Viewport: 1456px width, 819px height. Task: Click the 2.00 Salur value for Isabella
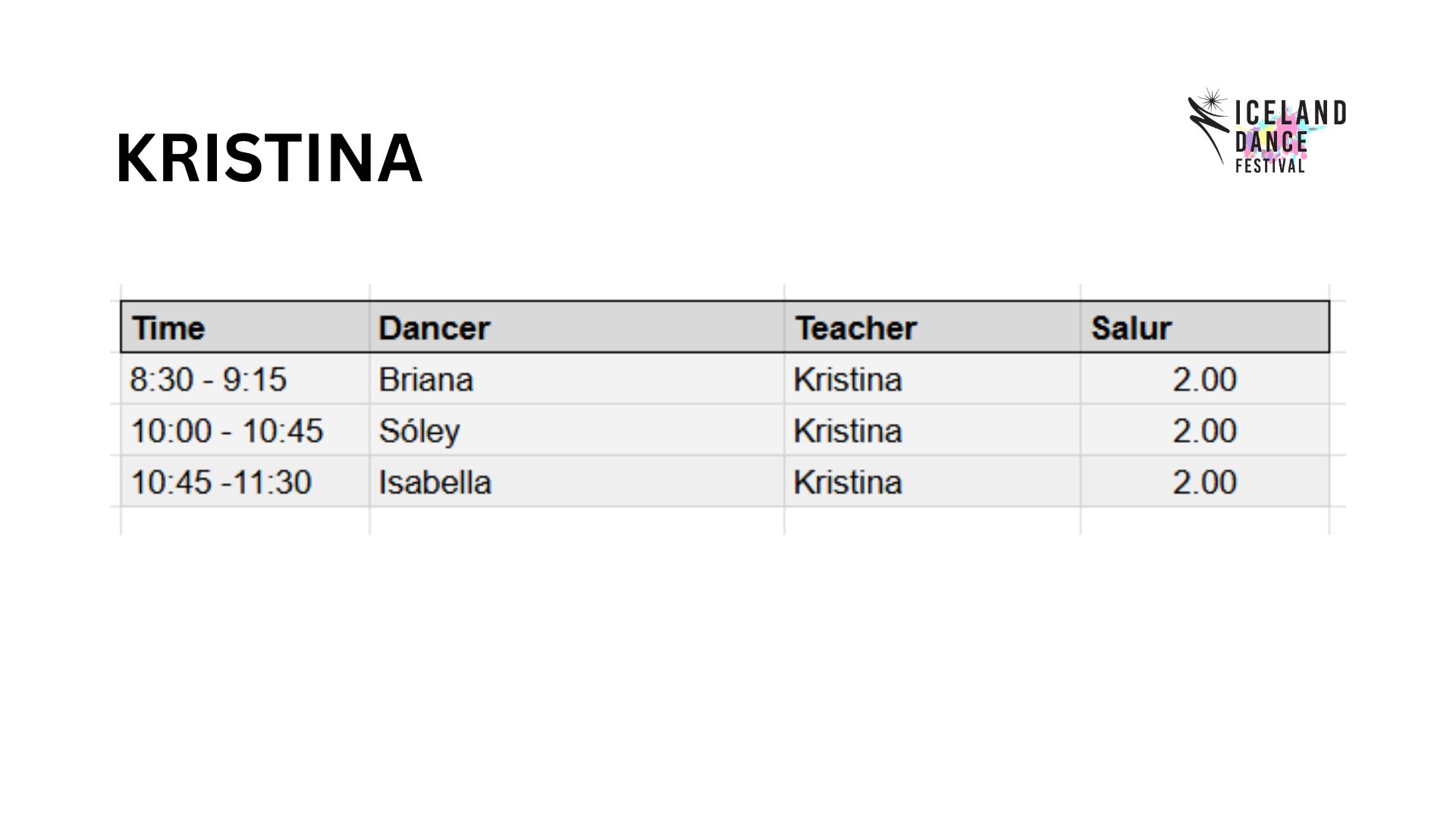tap(1204, 482)
